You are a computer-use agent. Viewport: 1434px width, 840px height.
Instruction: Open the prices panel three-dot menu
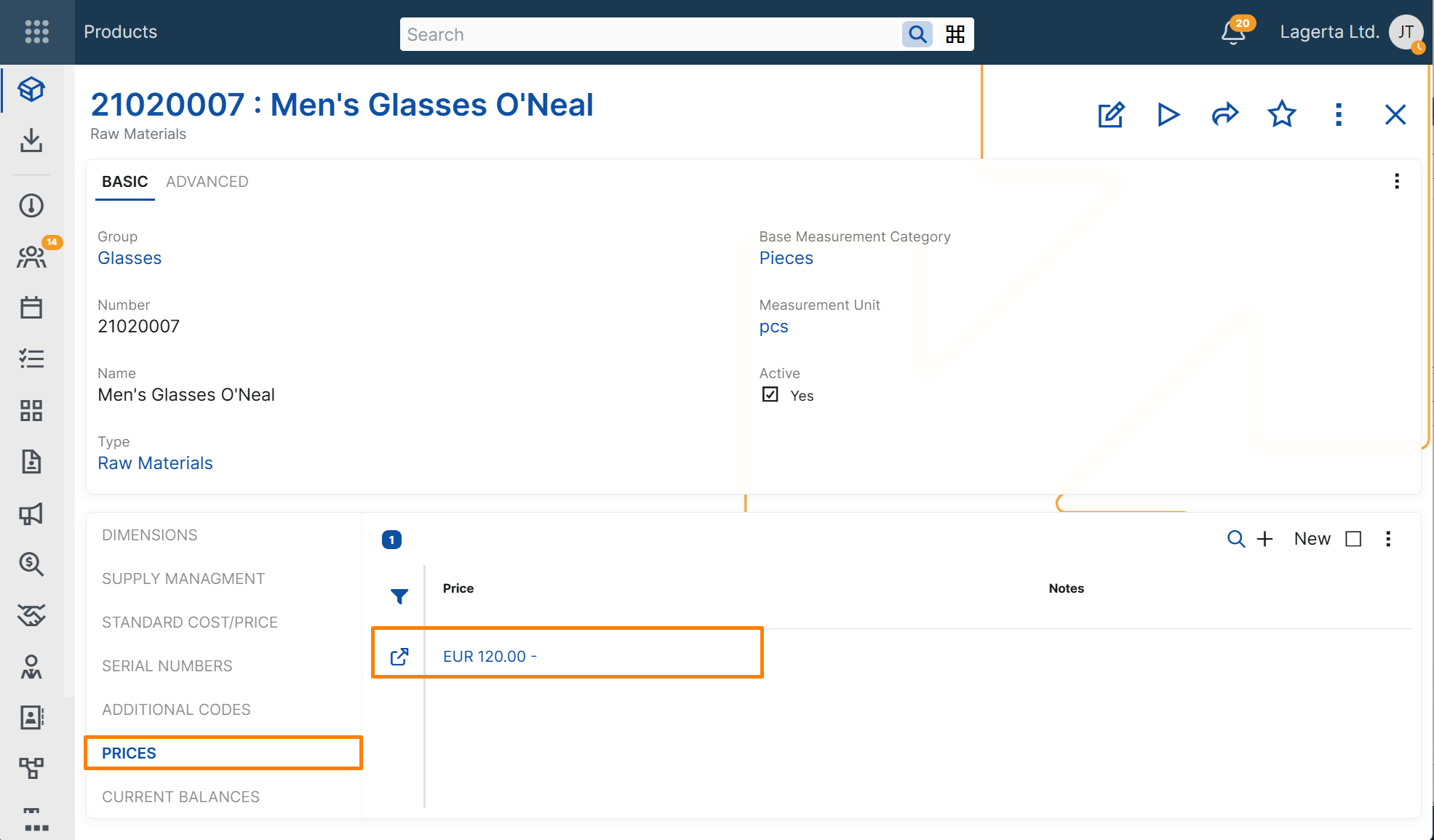pos(1388,539)
